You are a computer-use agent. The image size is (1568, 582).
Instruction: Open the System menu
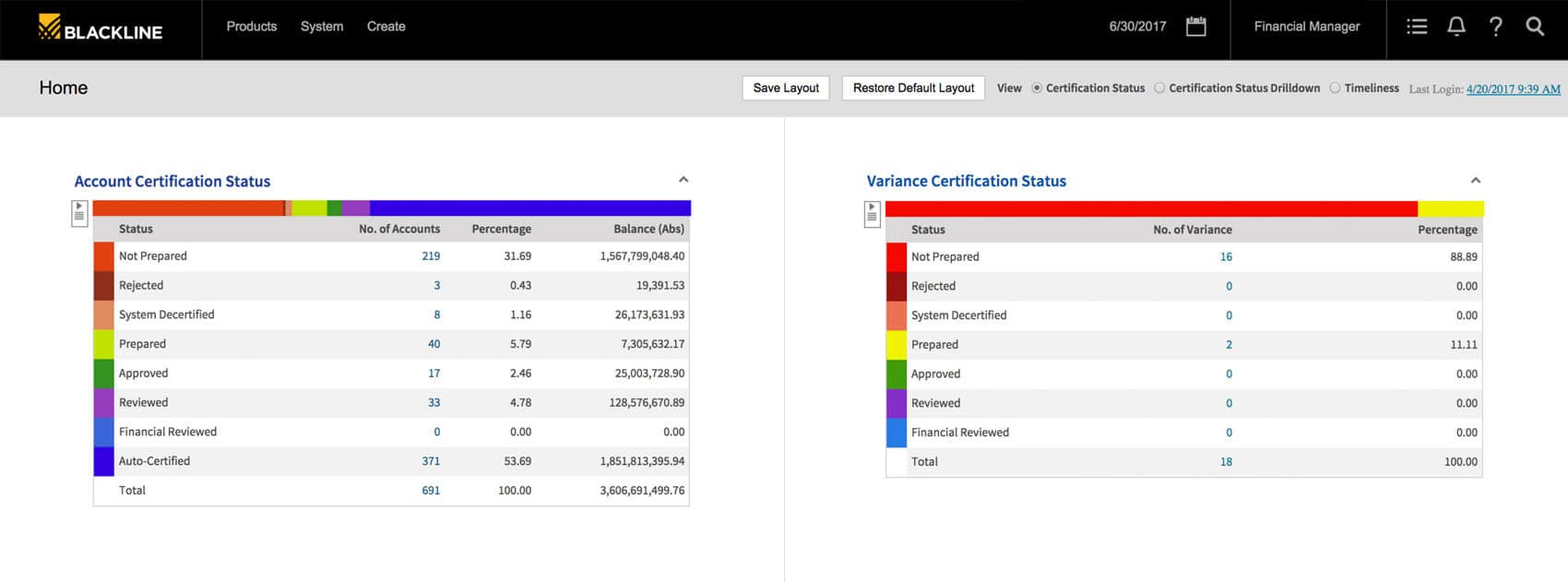click(322, 27)
